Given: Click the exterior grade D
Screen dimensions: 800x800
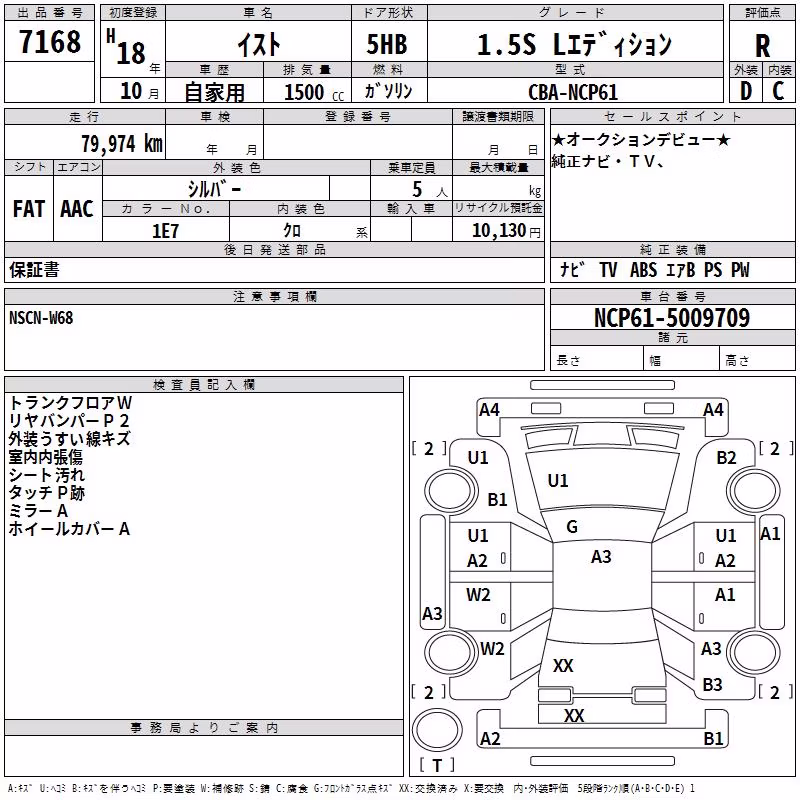Looking at the screenshot, I should tap(746, 91).
